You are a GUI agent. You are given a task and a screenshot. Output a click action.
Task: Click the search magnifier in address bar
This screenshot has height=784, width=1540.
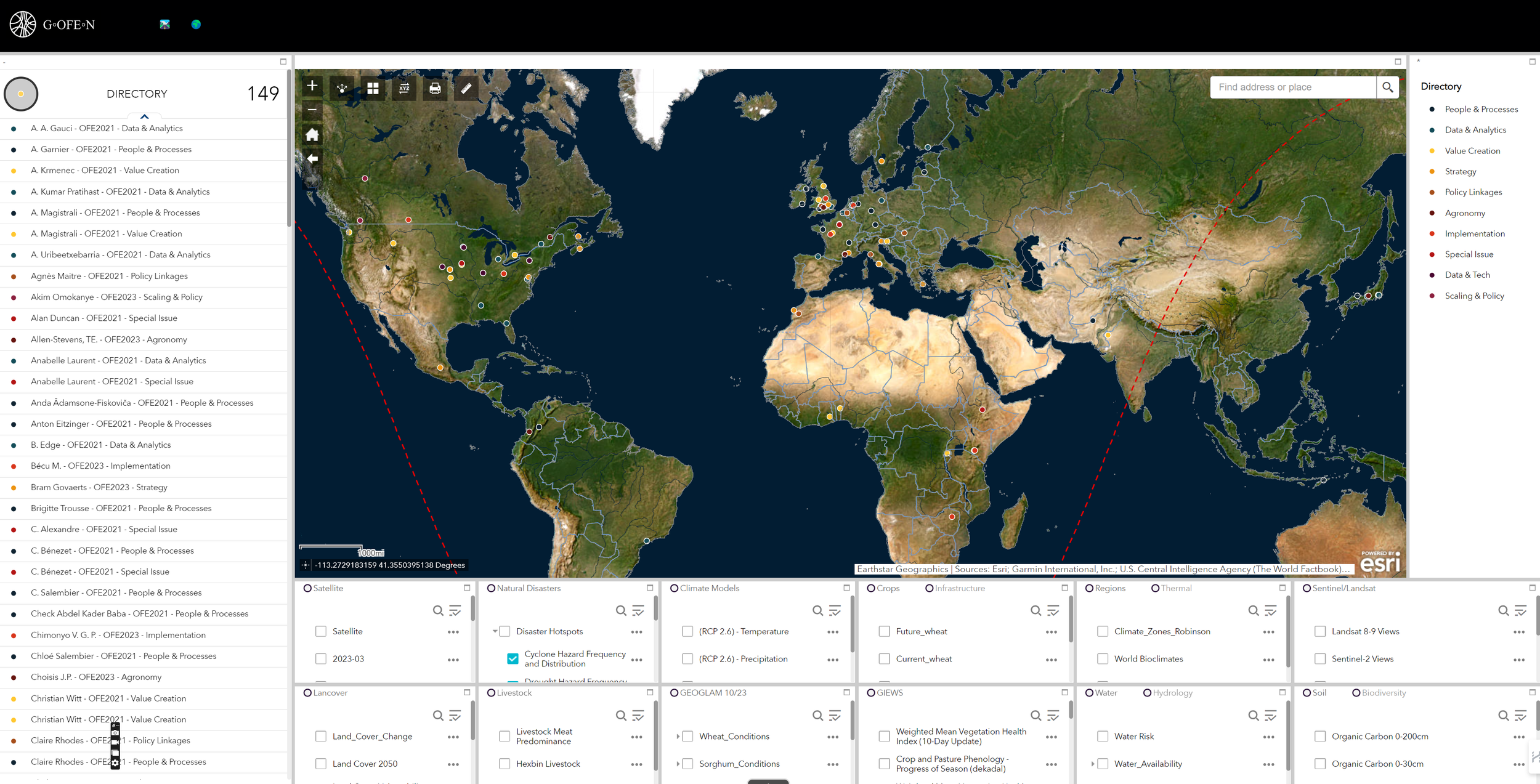tap(1387, 87)
